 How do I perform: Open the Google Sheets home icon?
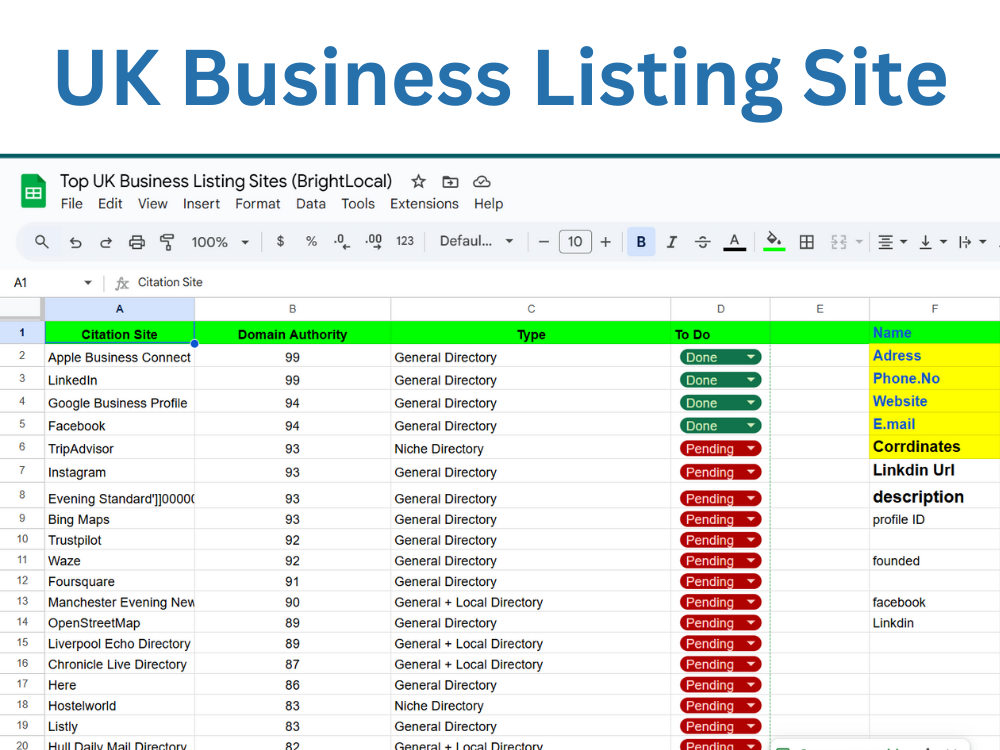click(33, 191)
